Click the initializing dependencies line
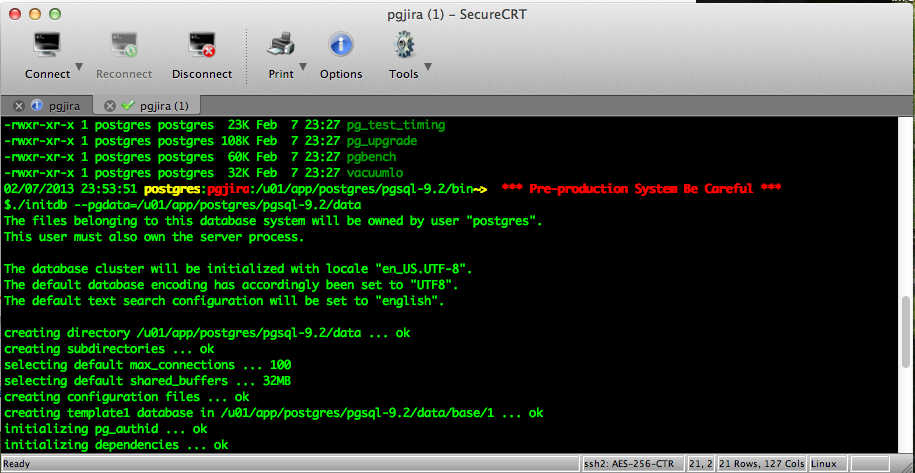Viewport: 915px width, 473px height. (116, 445)
